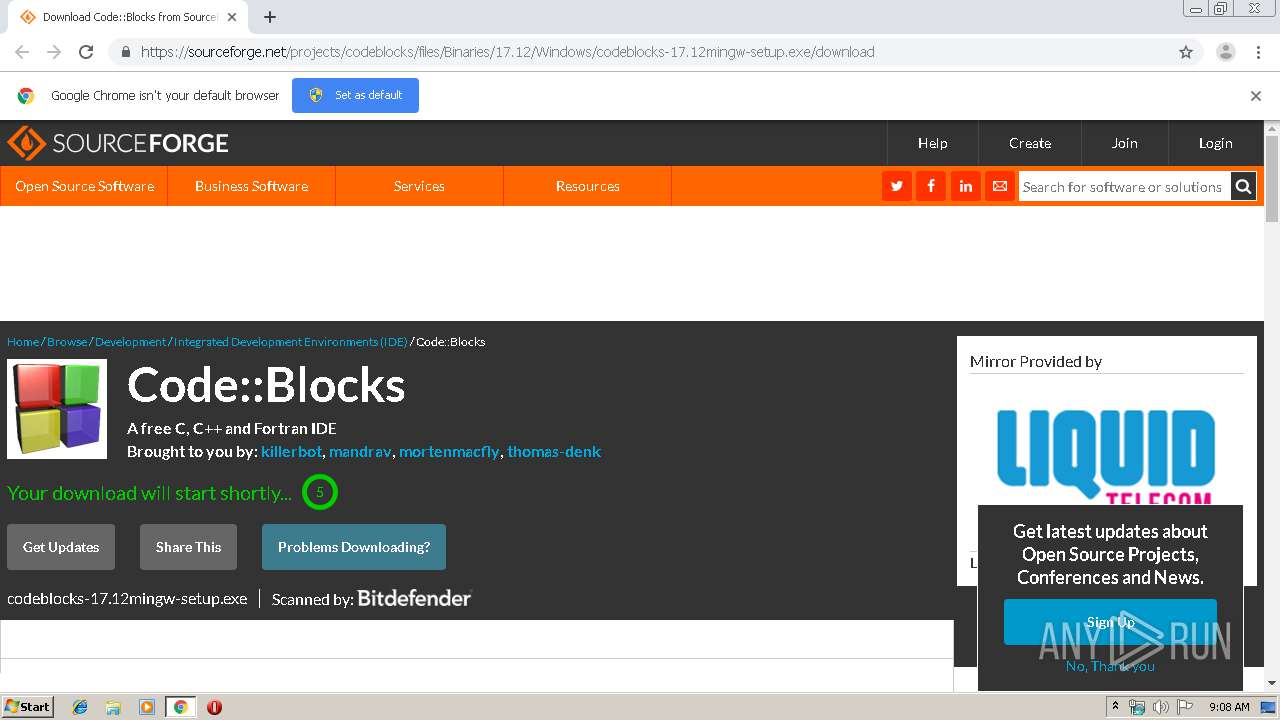The width and height of the screenshot is (1280, 720).
Task: Open the Create menu item
Action: 1030,143
